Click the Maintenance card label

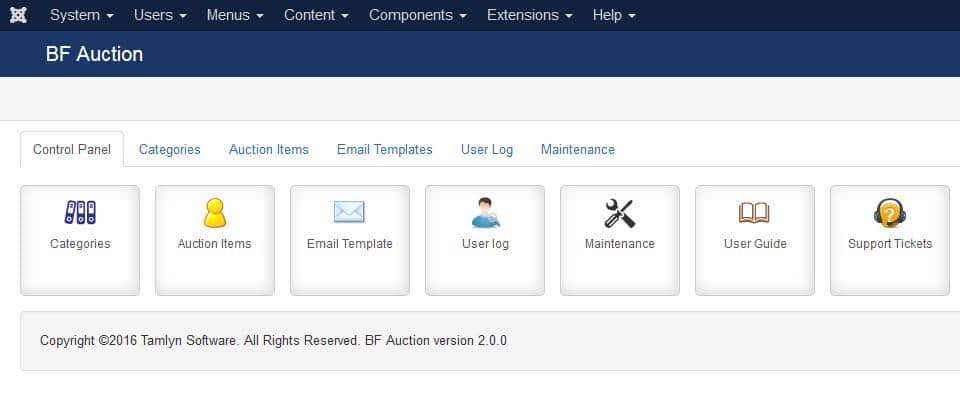point(620,244)
